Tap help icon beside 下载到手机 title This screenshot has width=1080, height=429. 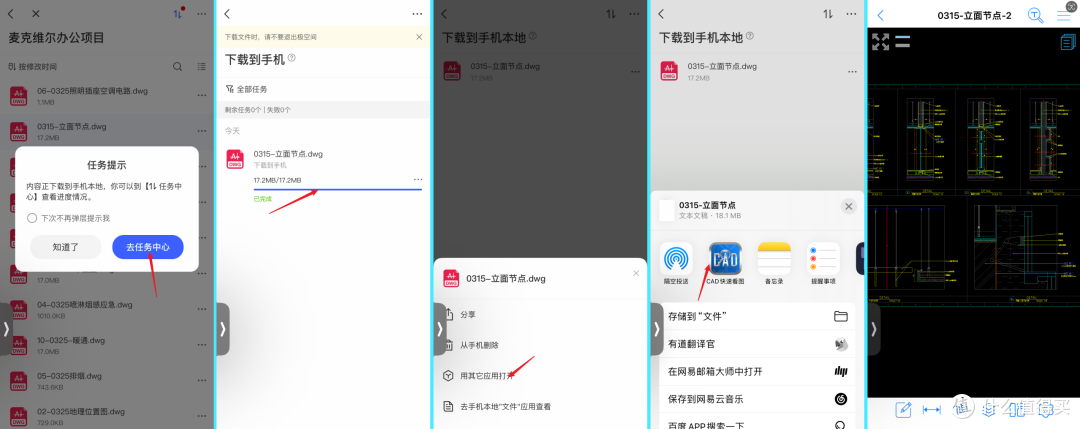click(291, 59)
